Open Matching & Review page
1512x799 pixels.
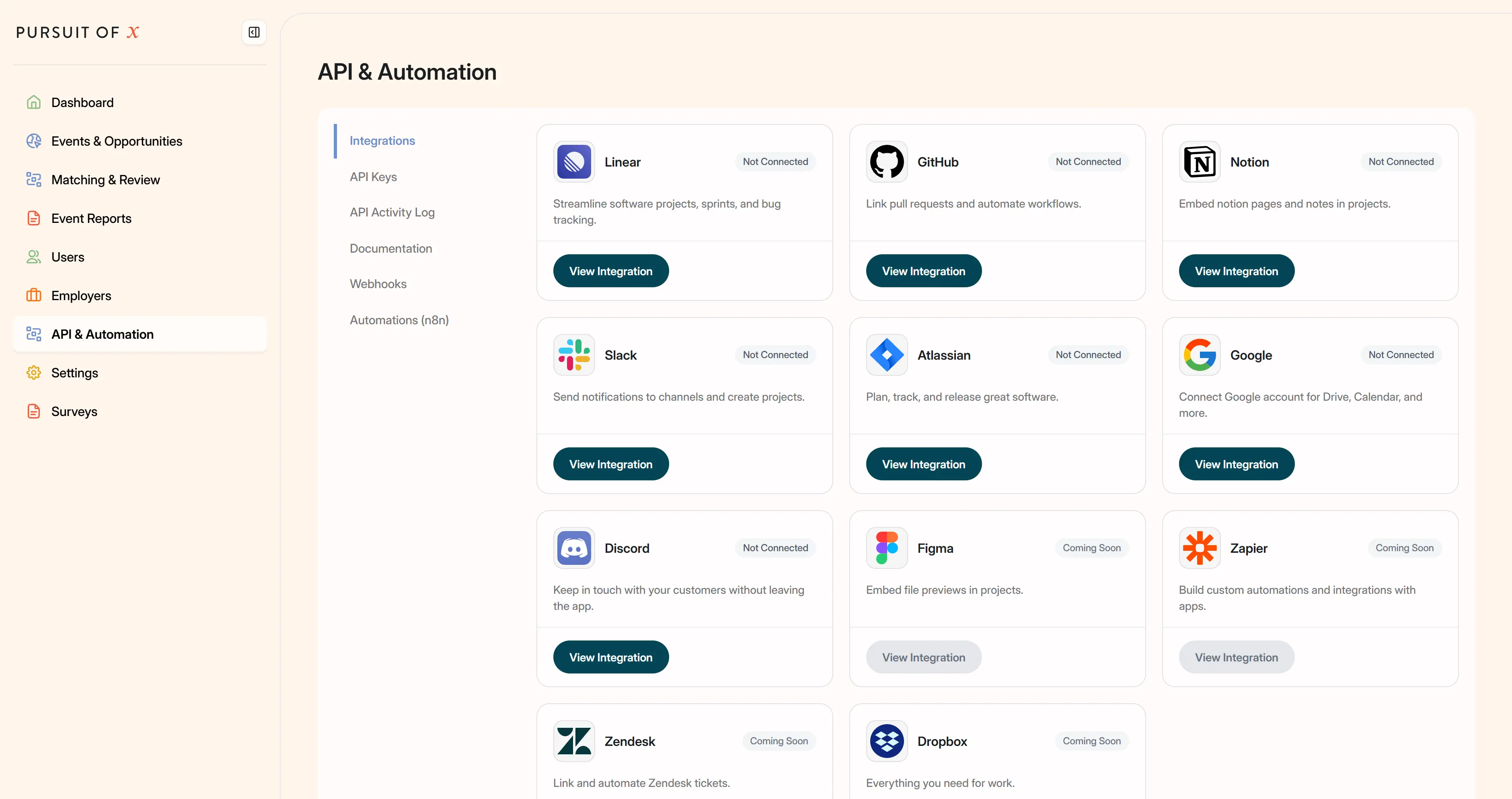point(140,180)
